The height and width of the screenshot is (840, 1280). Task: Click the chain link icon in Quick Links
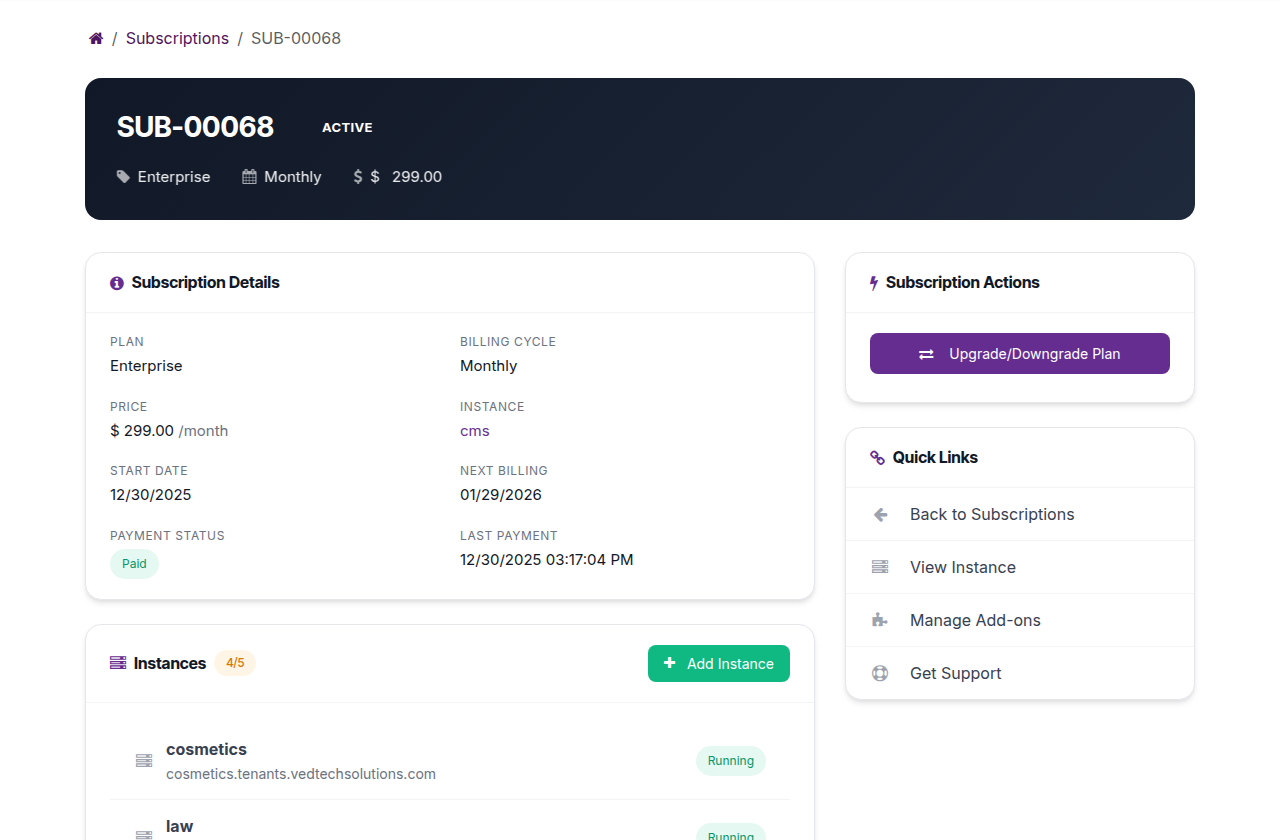[x=877, y=458]
